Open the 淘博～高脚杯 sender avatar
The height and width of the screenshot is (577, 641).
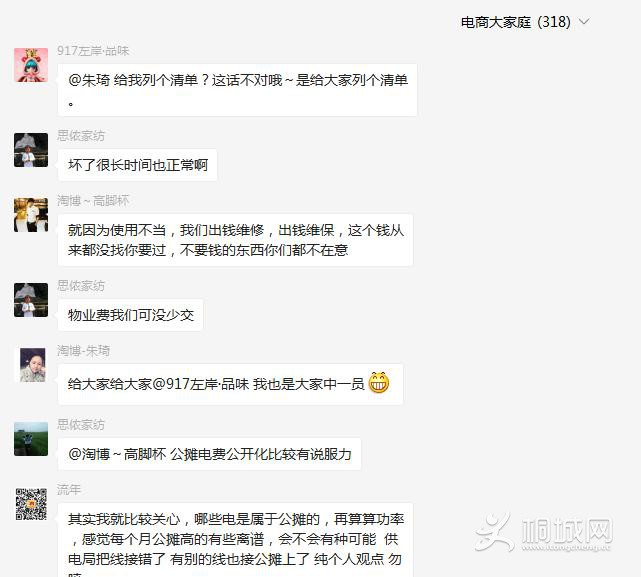click(31, 215)
